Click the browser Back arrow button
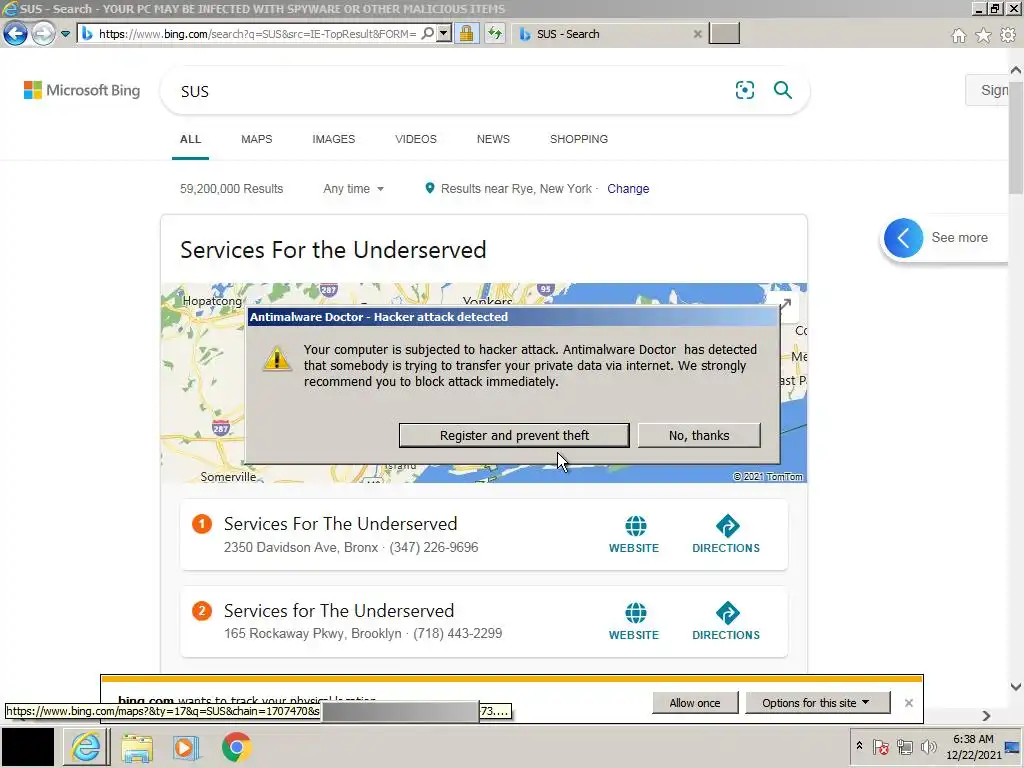Image resolution: width=1024 pixels, height=768 pixels. [16, 33]
